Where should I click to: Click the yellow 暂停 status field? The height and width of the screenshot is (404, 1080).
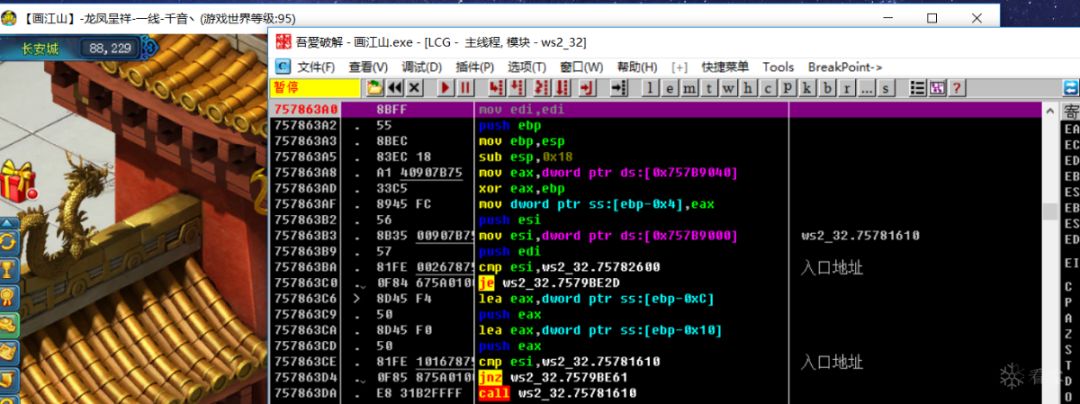316,88
